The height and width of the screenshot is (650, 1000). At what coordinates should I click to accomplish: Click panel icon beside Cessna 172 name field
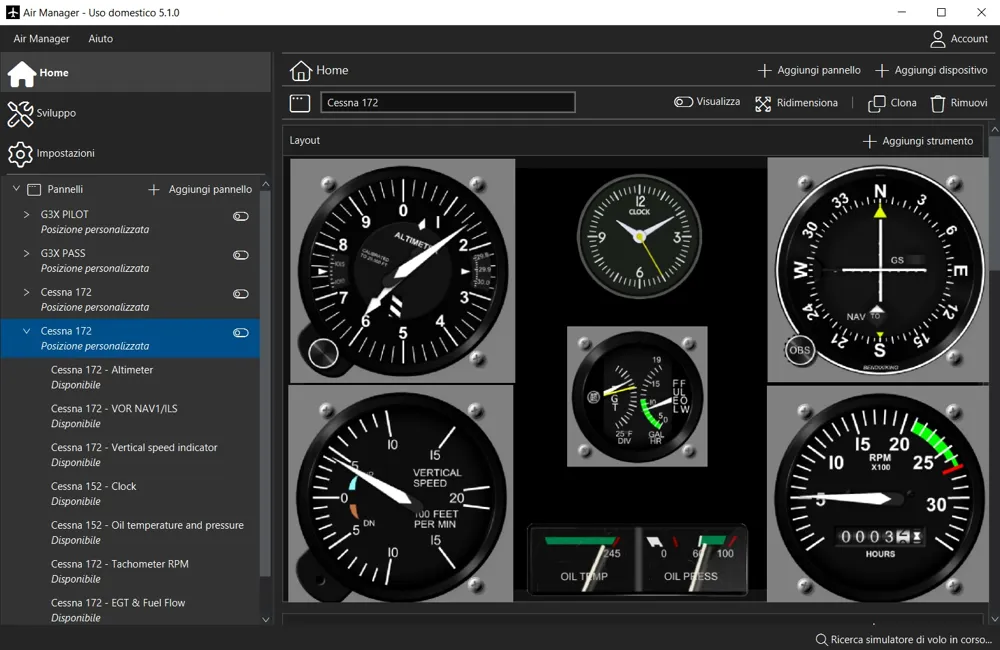pyautogui.click(x=300, y=103)
